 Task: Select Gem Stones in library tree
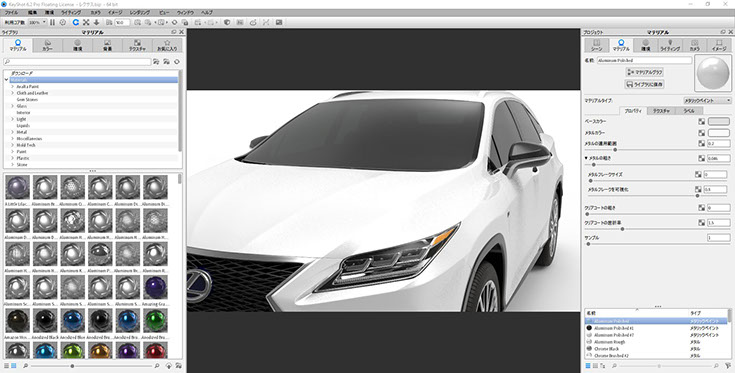[x=27, y=100]
